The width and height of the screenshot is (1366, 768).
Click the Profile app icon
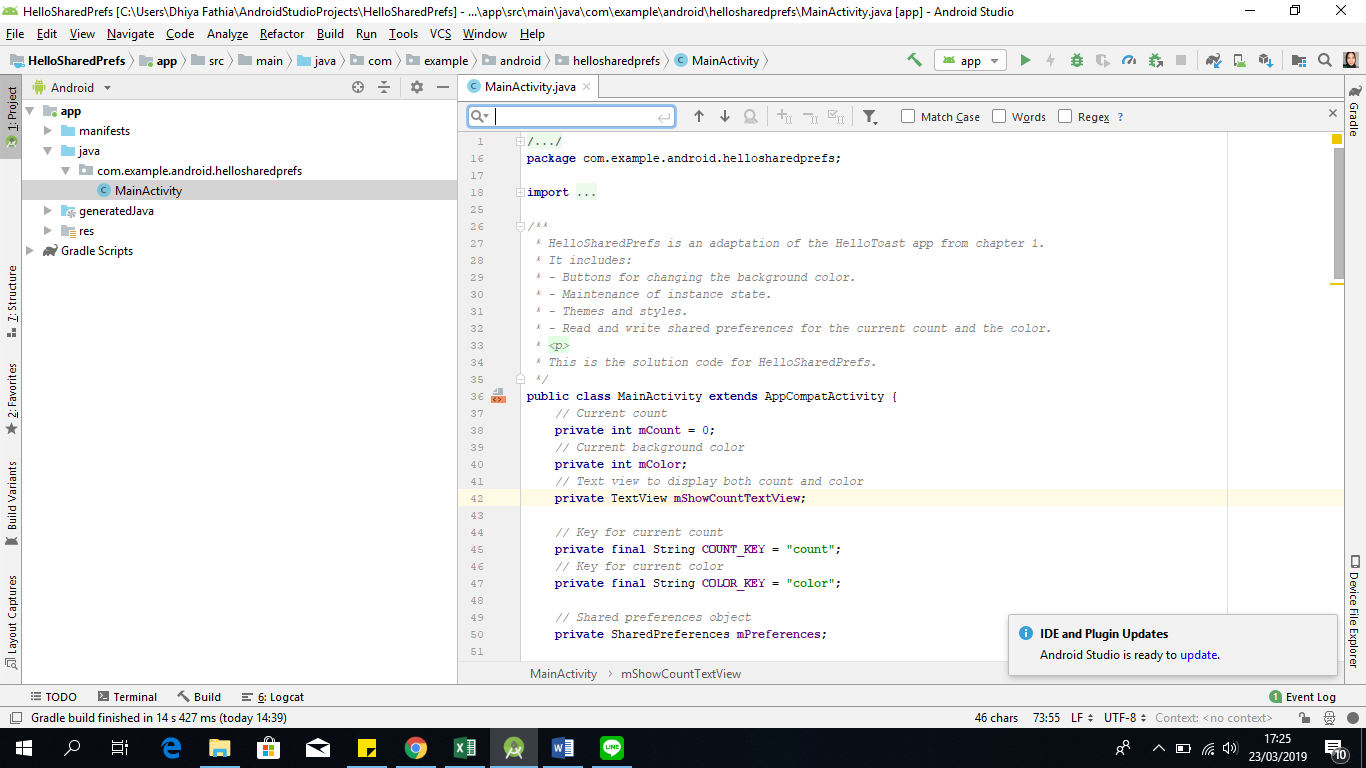pyautogui.click(x=1129, y=60)
